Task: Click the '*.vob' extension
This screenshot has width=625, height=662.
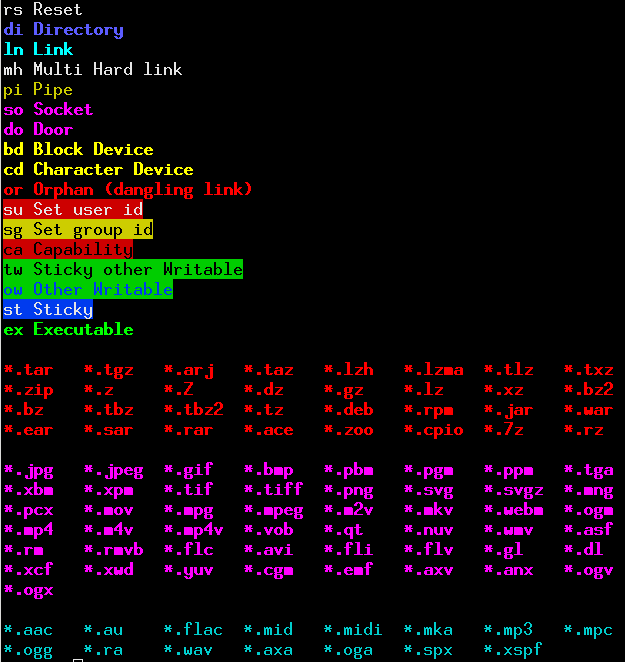Action: (269, 530)
